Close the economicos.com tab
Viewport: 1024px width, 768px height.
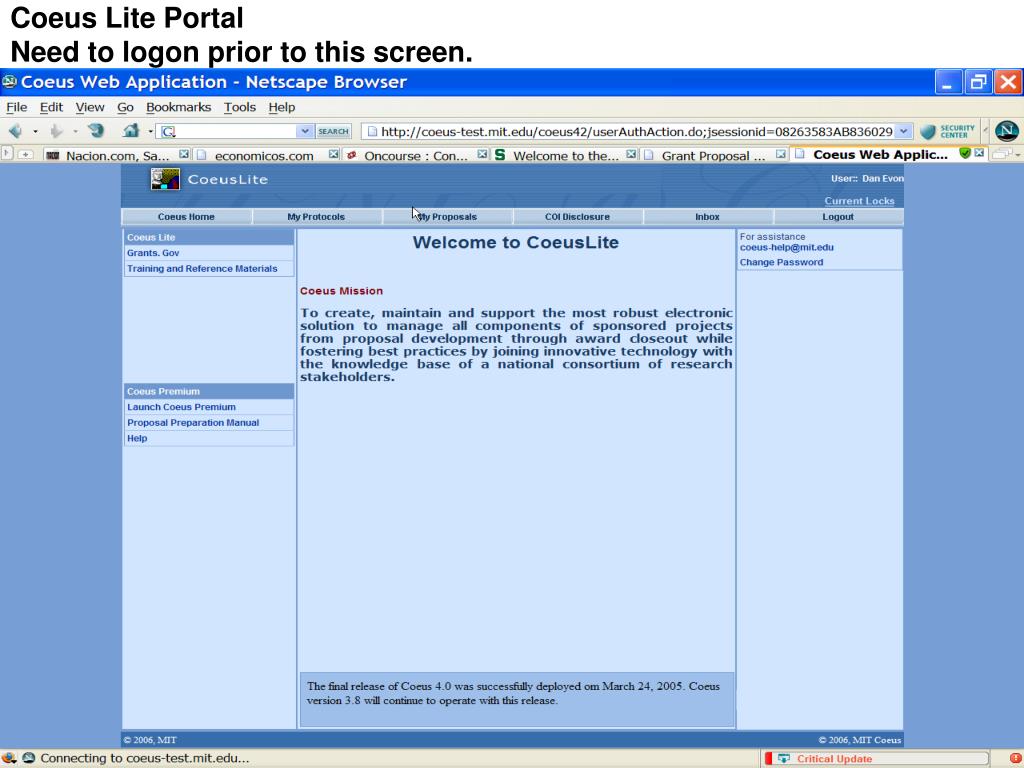(x=334, y=154)
